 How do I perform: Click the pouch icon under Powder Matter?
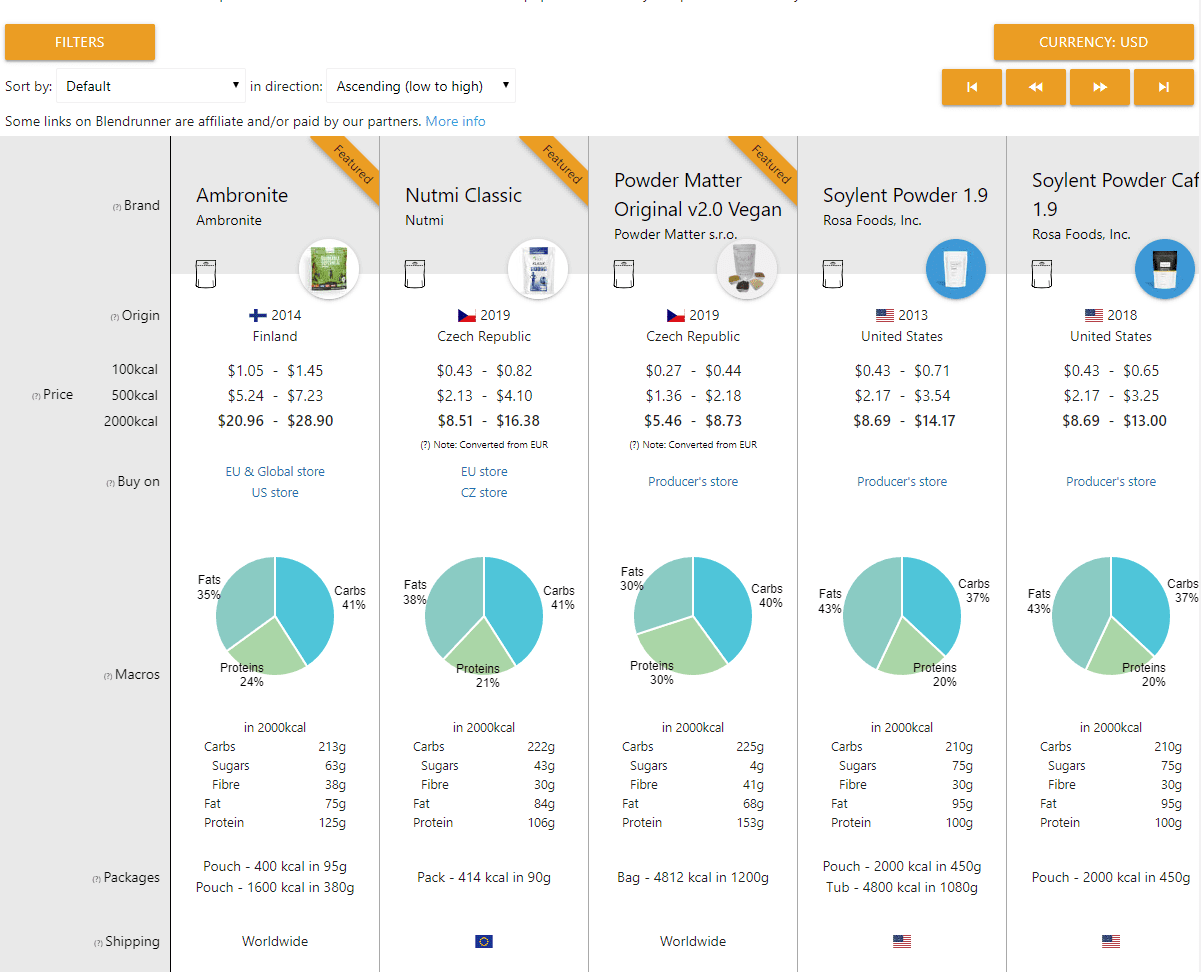pyautogui.click(x=623, y=273)
